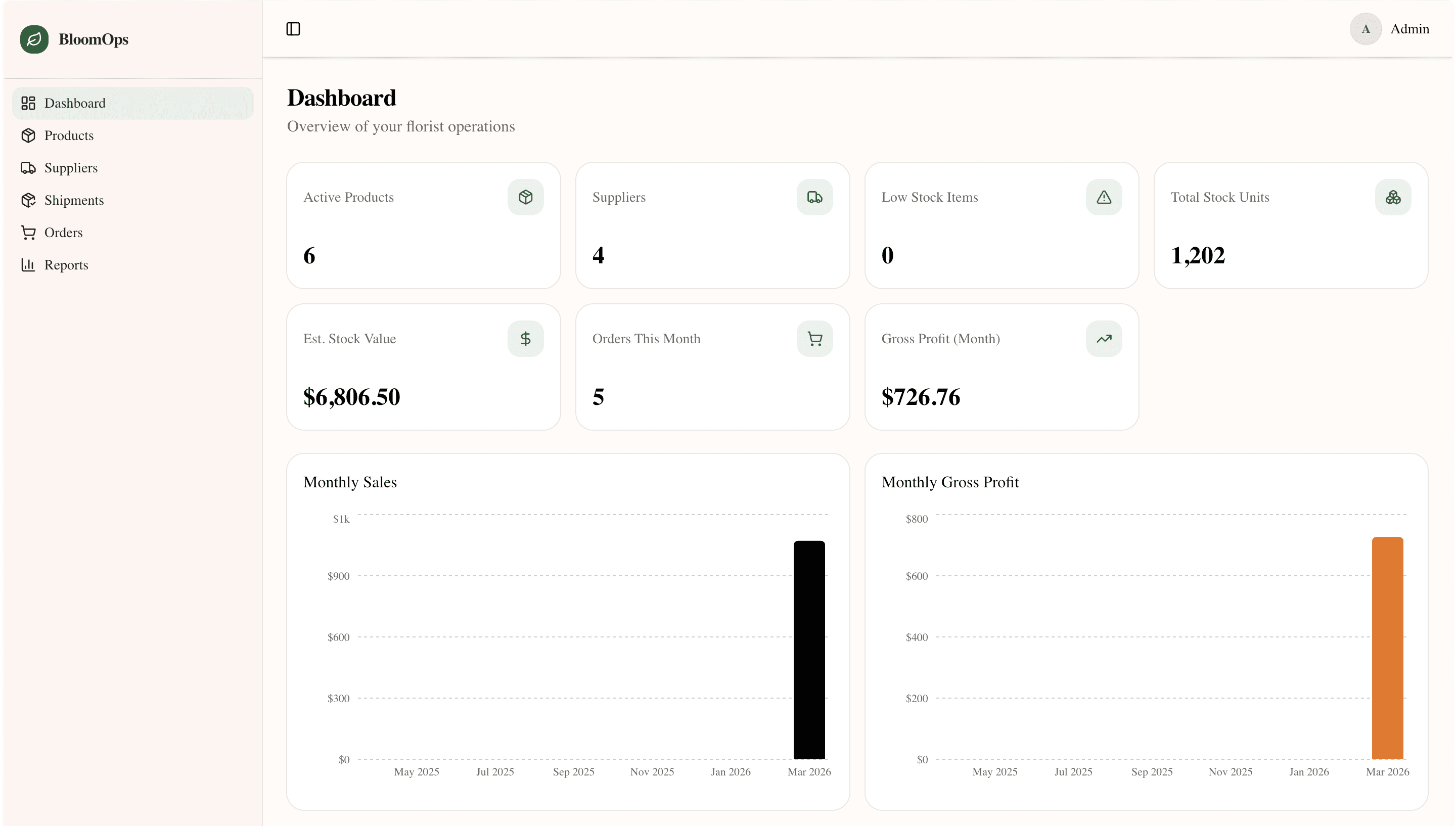The width and height of the screenshot is (1456, 826).
Task: Select the Reports bar-chart icon in sidebar
Action: pos(29,264)
